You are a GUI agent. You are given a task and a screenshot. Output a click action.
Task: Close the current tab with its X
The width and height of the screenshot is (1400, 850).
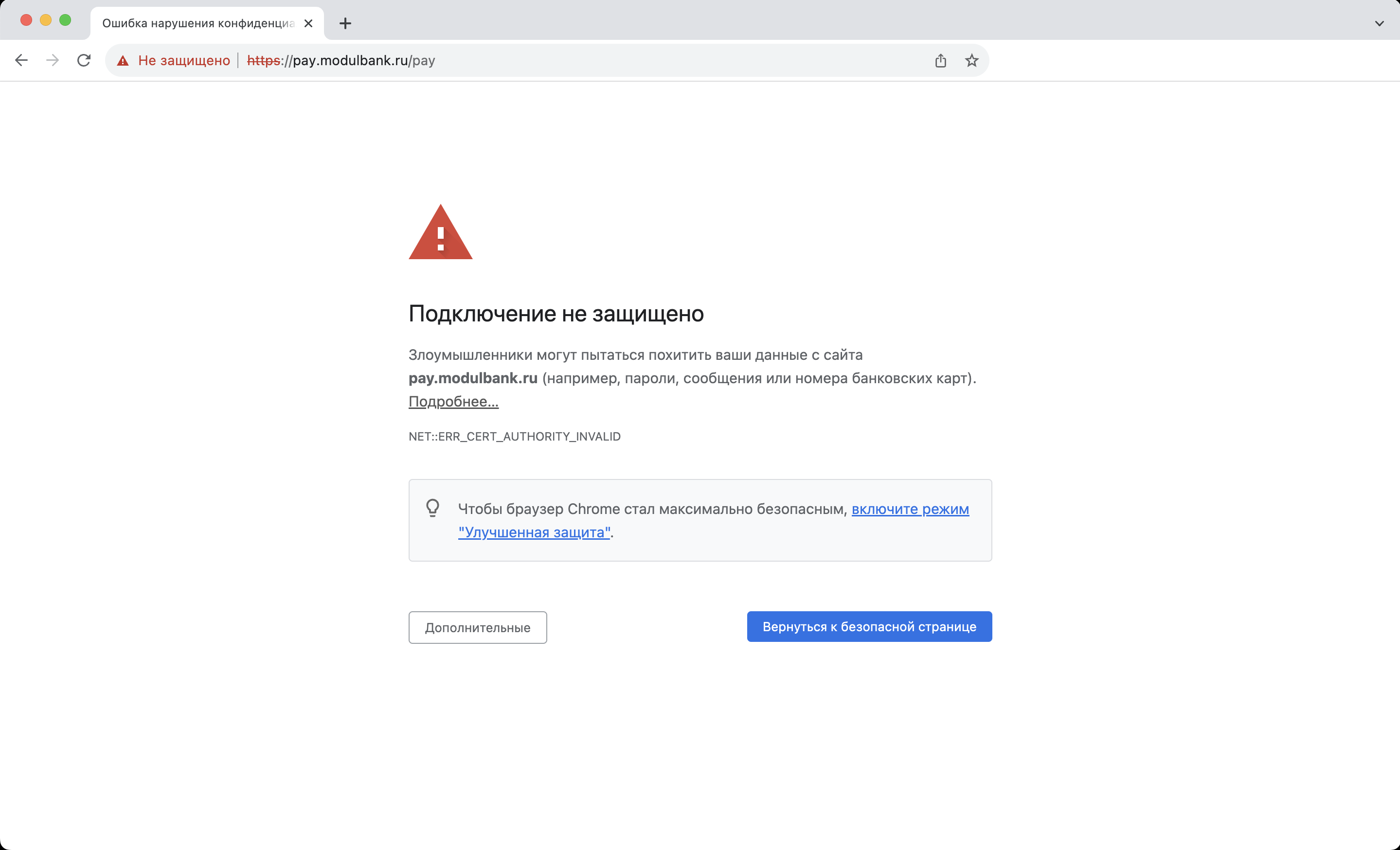coord(308,23)
